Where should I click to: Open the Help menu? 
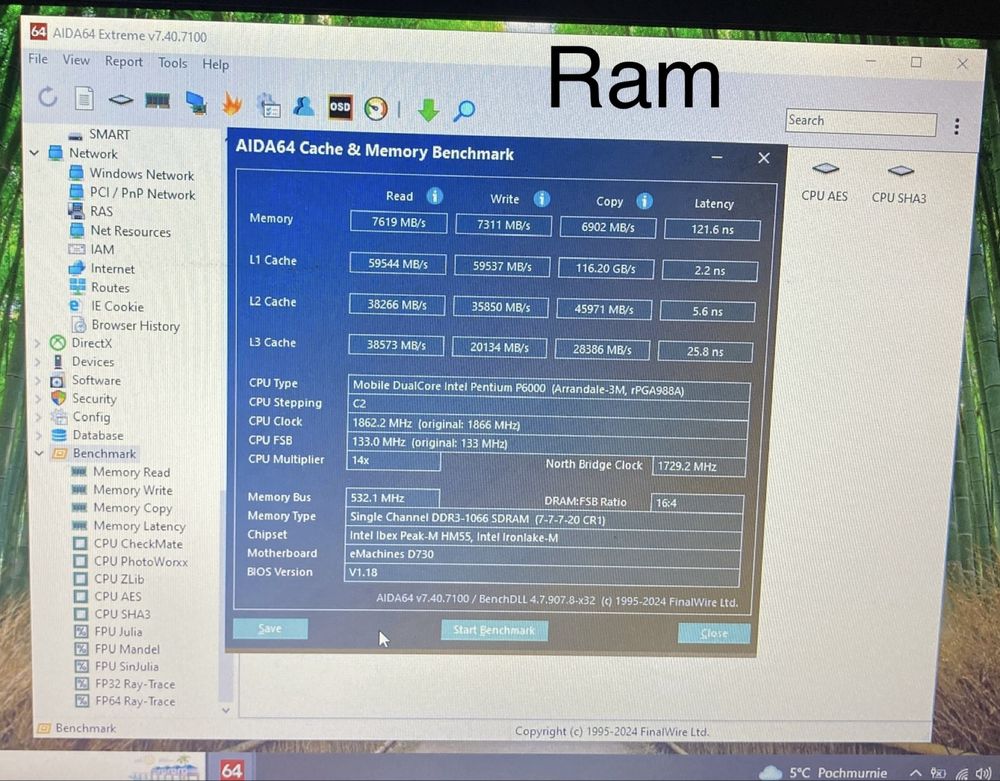(216, 64)
